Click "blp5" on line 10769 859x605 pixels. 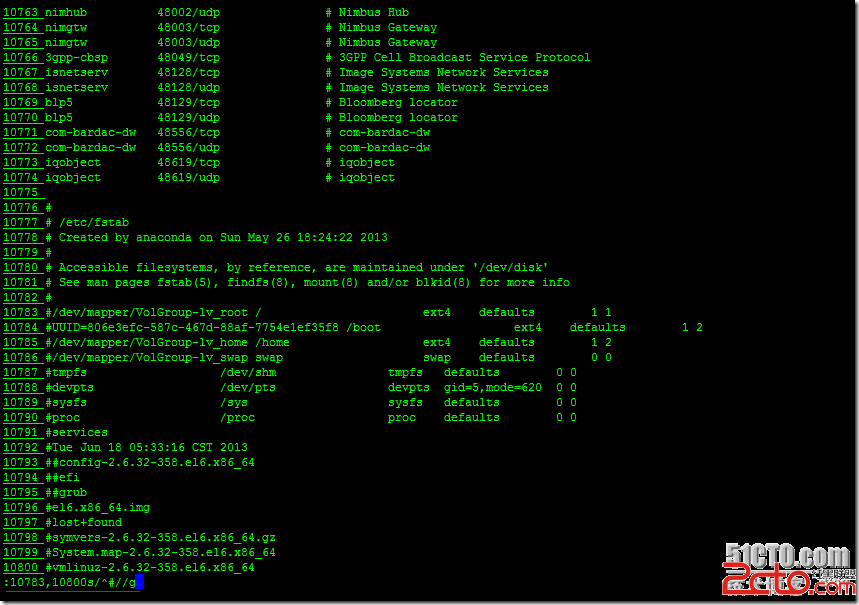(x=59, y=102)
